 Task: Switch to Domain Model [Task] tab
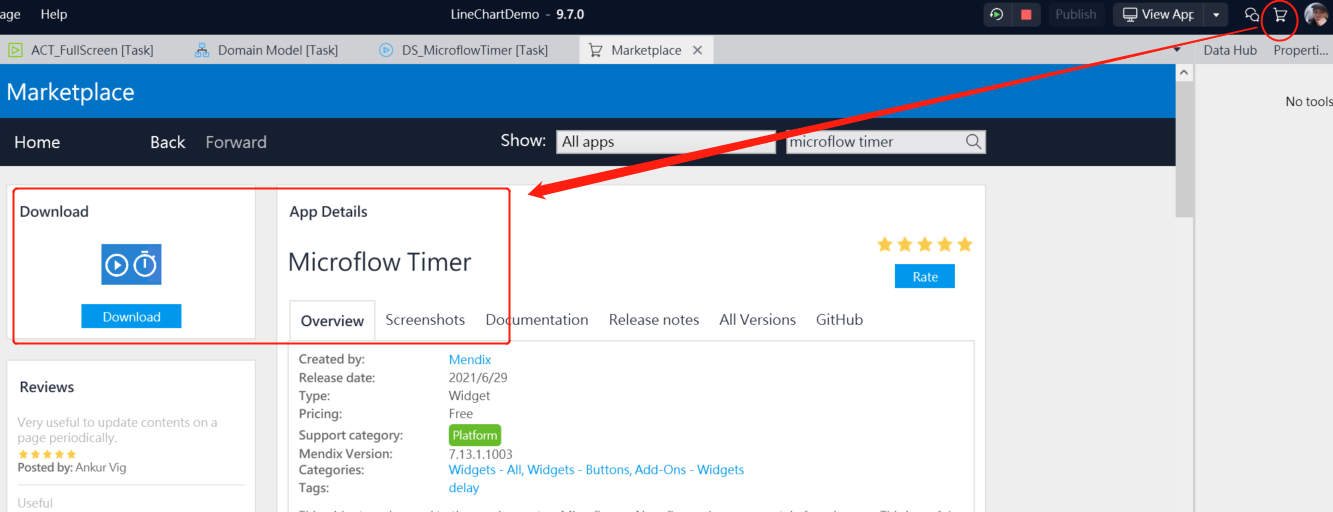(266, 50)
